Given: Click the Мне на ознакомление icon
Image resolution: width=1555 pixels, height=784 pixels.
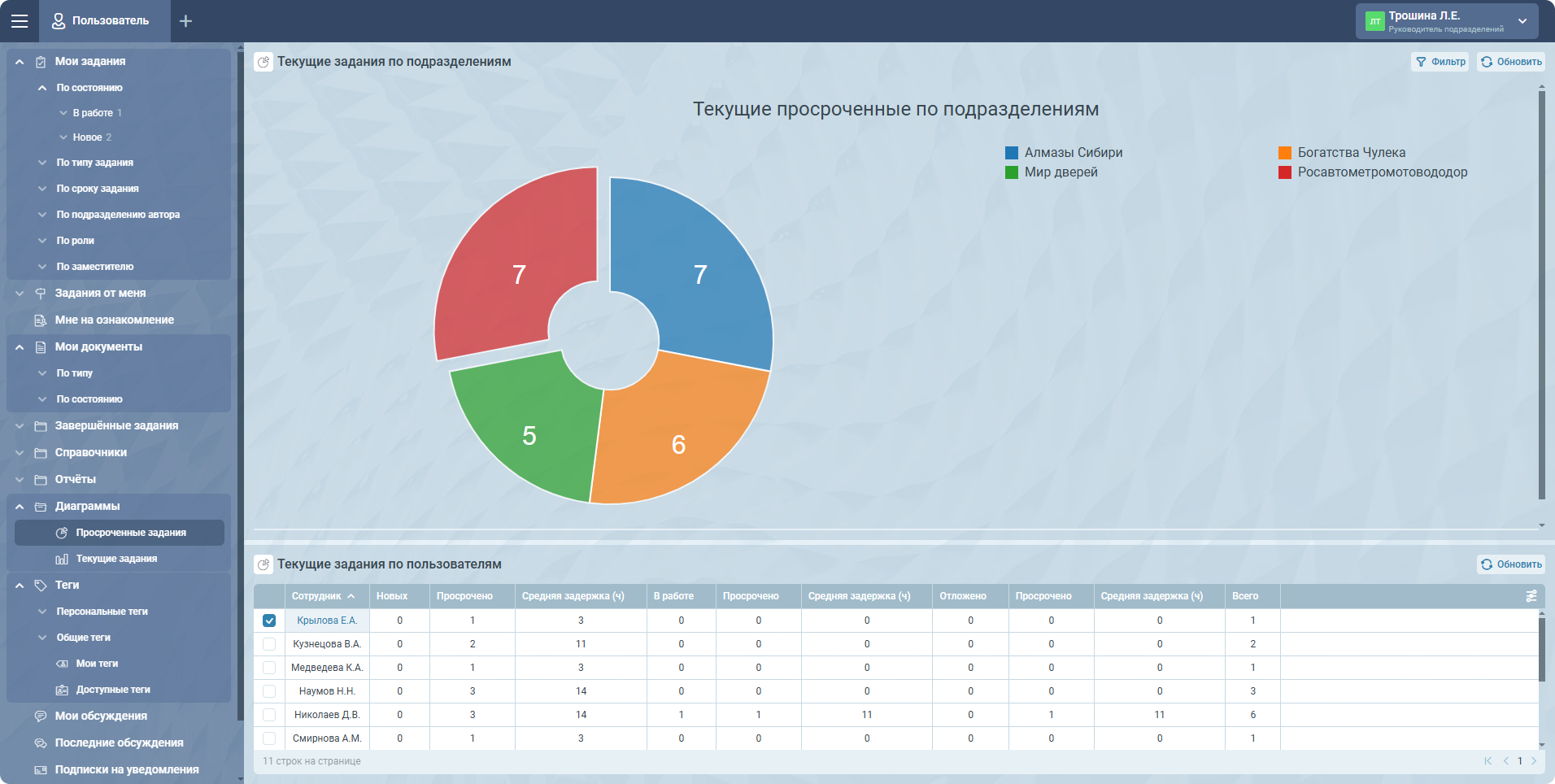Looking at the screenshot, I should tap(41, 320).
